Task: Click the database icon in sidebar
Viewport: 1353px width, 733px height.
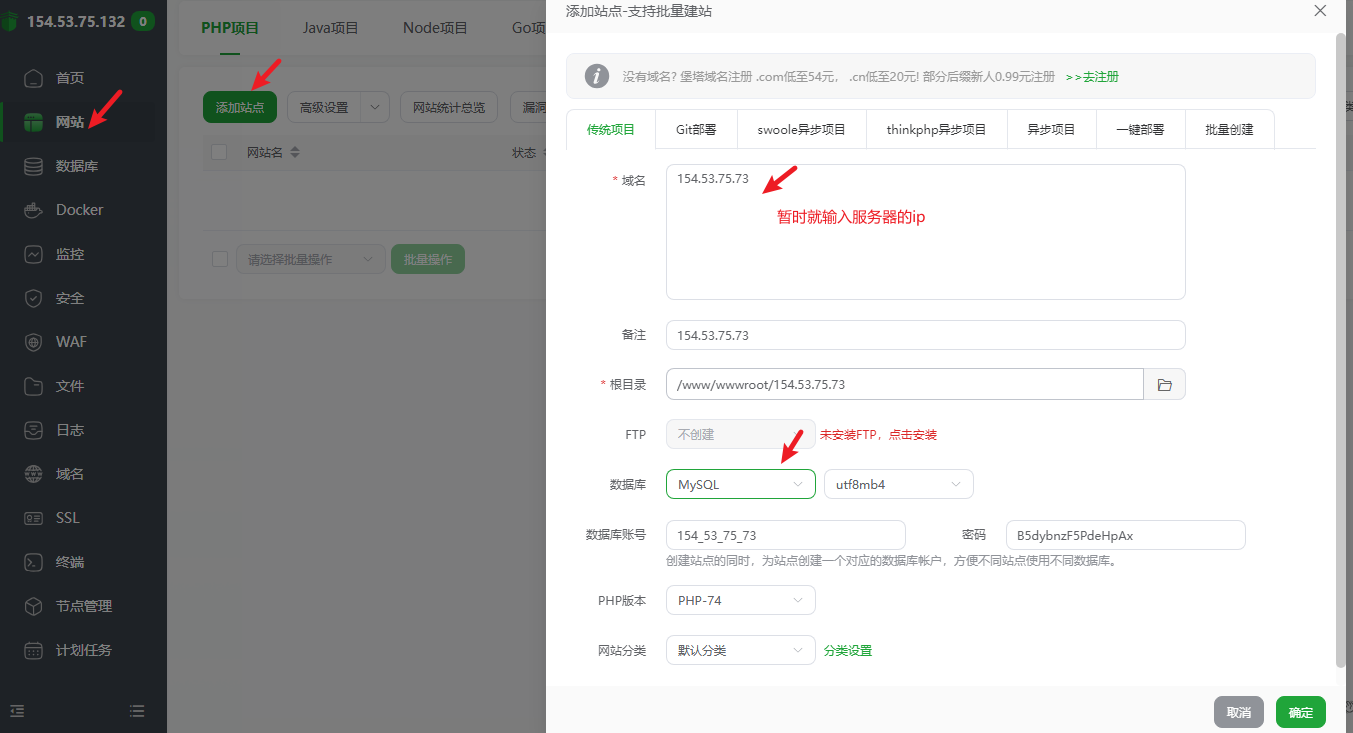Action: click(35, 166)
